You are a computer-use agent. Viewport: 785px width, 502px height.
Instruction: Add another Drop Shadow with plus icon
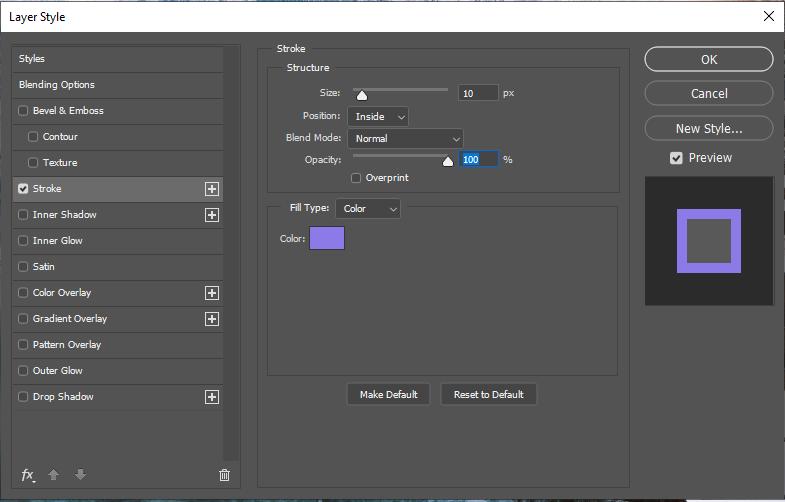[212, 397]
